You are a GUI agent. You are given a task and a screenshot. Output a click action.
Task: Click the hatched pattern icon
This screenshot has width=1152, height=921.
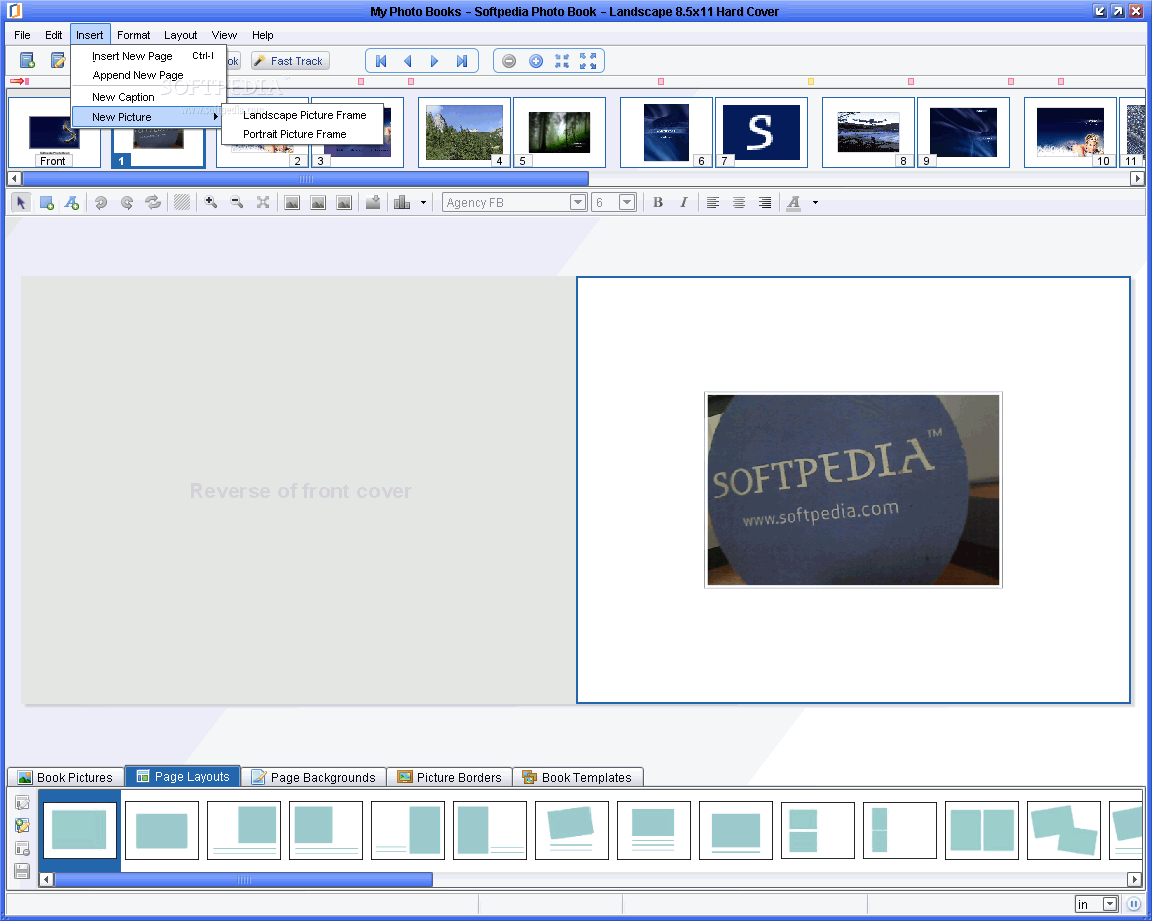click(x=181, y=203)
